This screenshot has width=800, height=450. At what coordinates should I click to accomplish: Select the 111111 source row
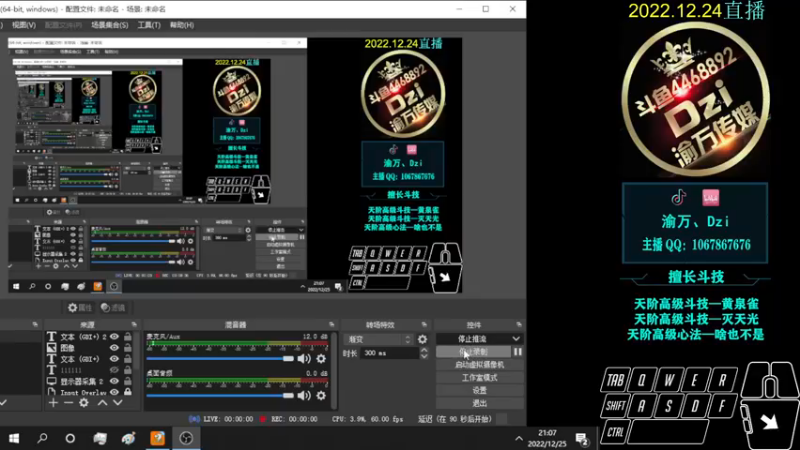tap(89, 370)
